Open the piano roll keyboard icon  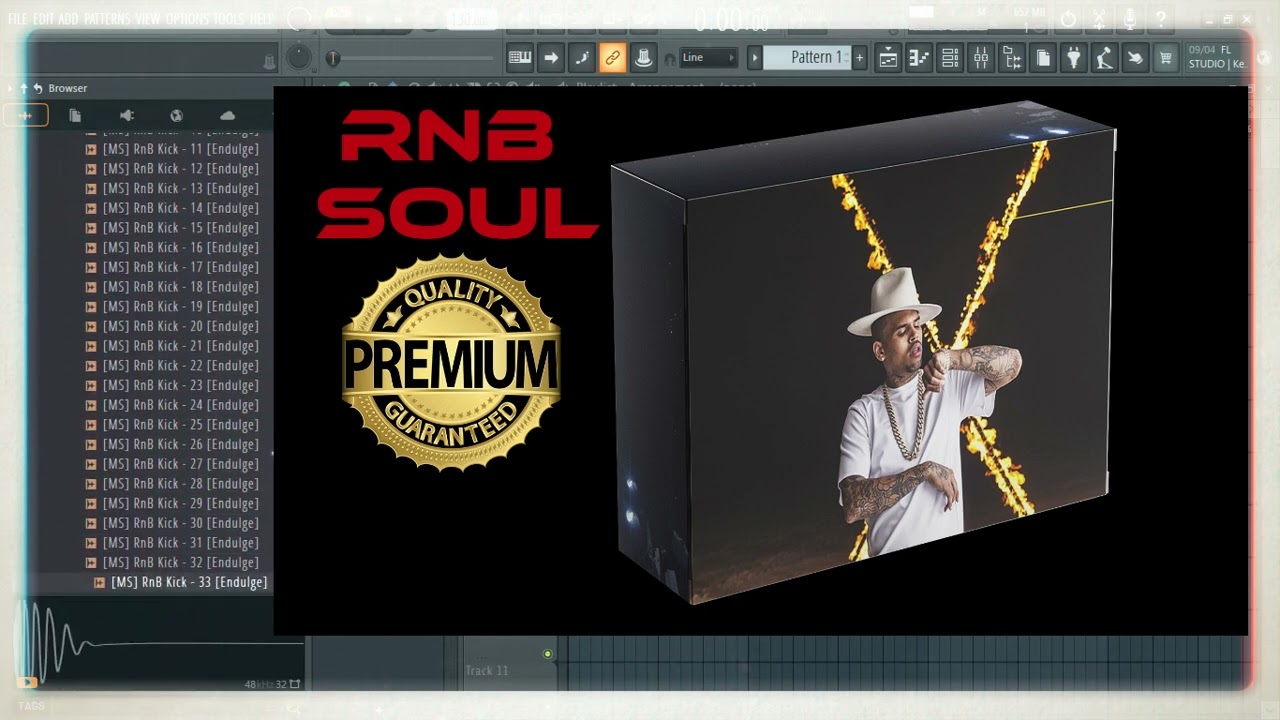click(x=520, y=58)
